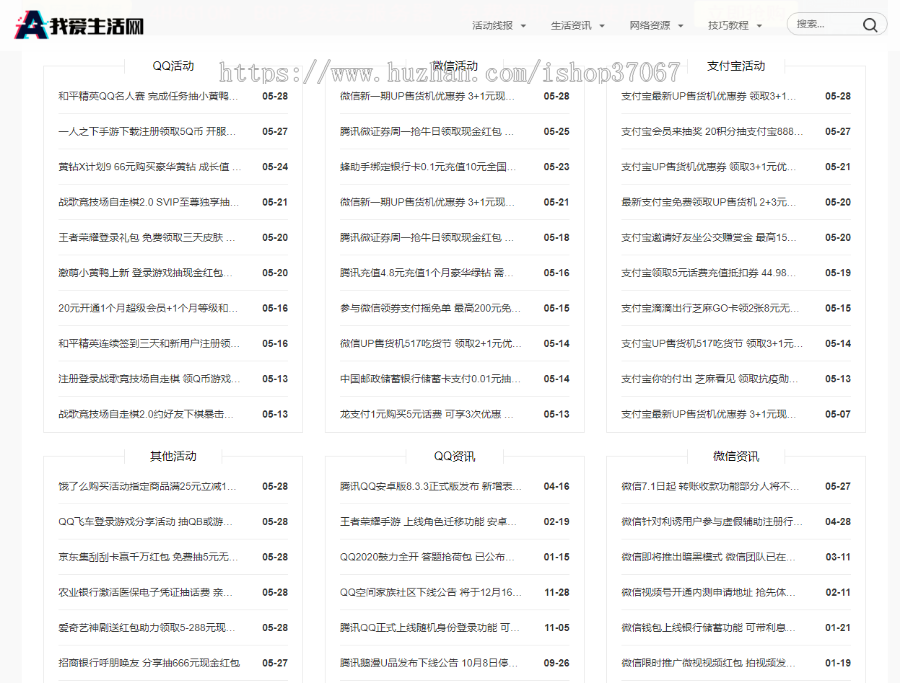Viewport: 900px width, 683px height.
Task: Open the 活动线报 menu
Action: (492, 25)
